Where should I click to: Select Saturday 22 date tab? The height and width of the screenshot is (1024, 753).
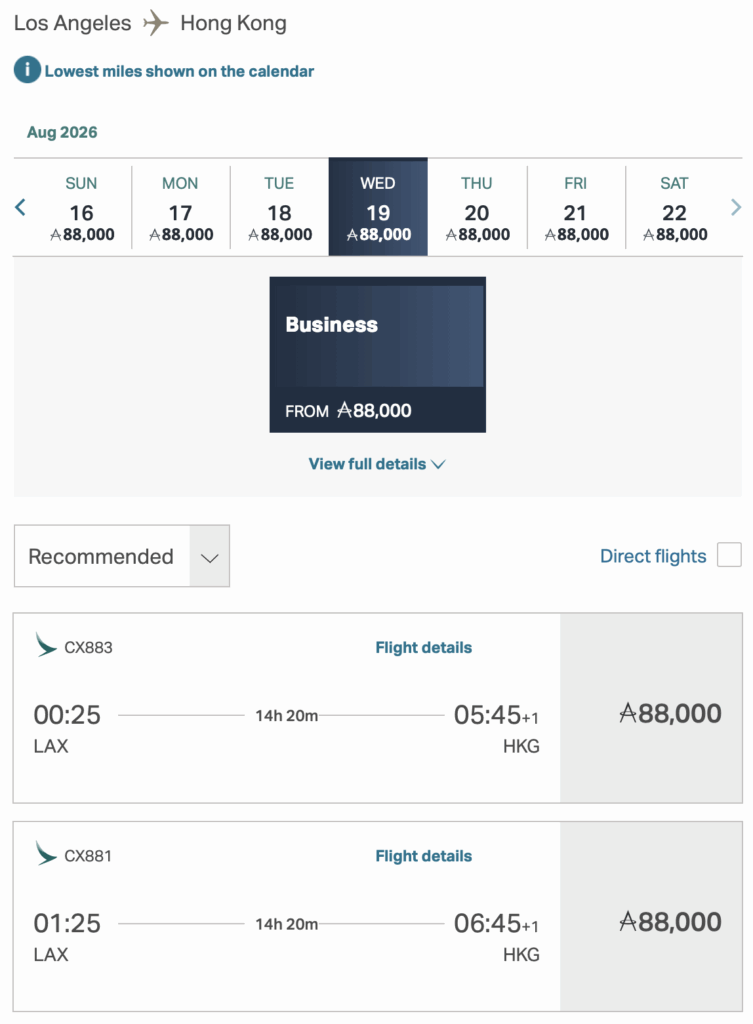675,208
